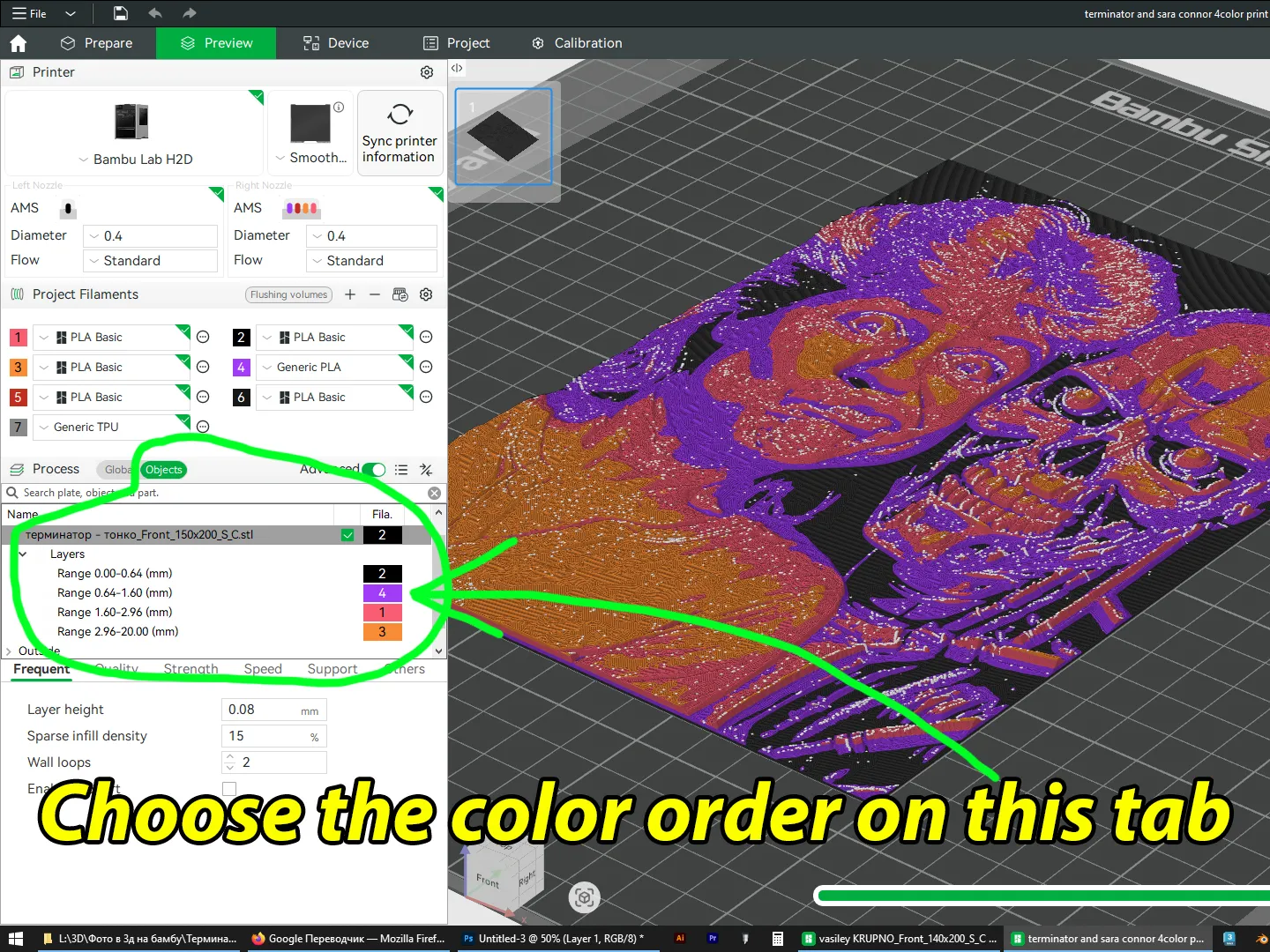Open right nozzle Flow dropdown

(x=371, y=261)
